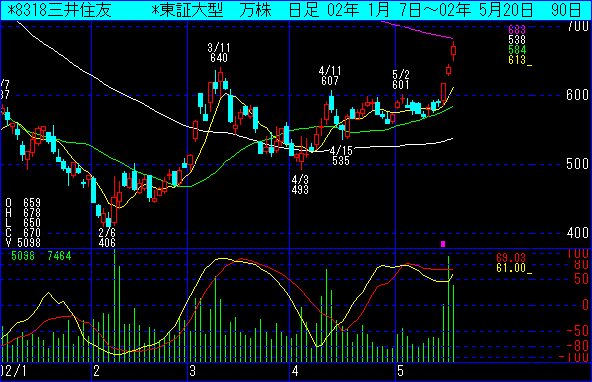Click the month 3 label on time axis

[x=193, y=371]
